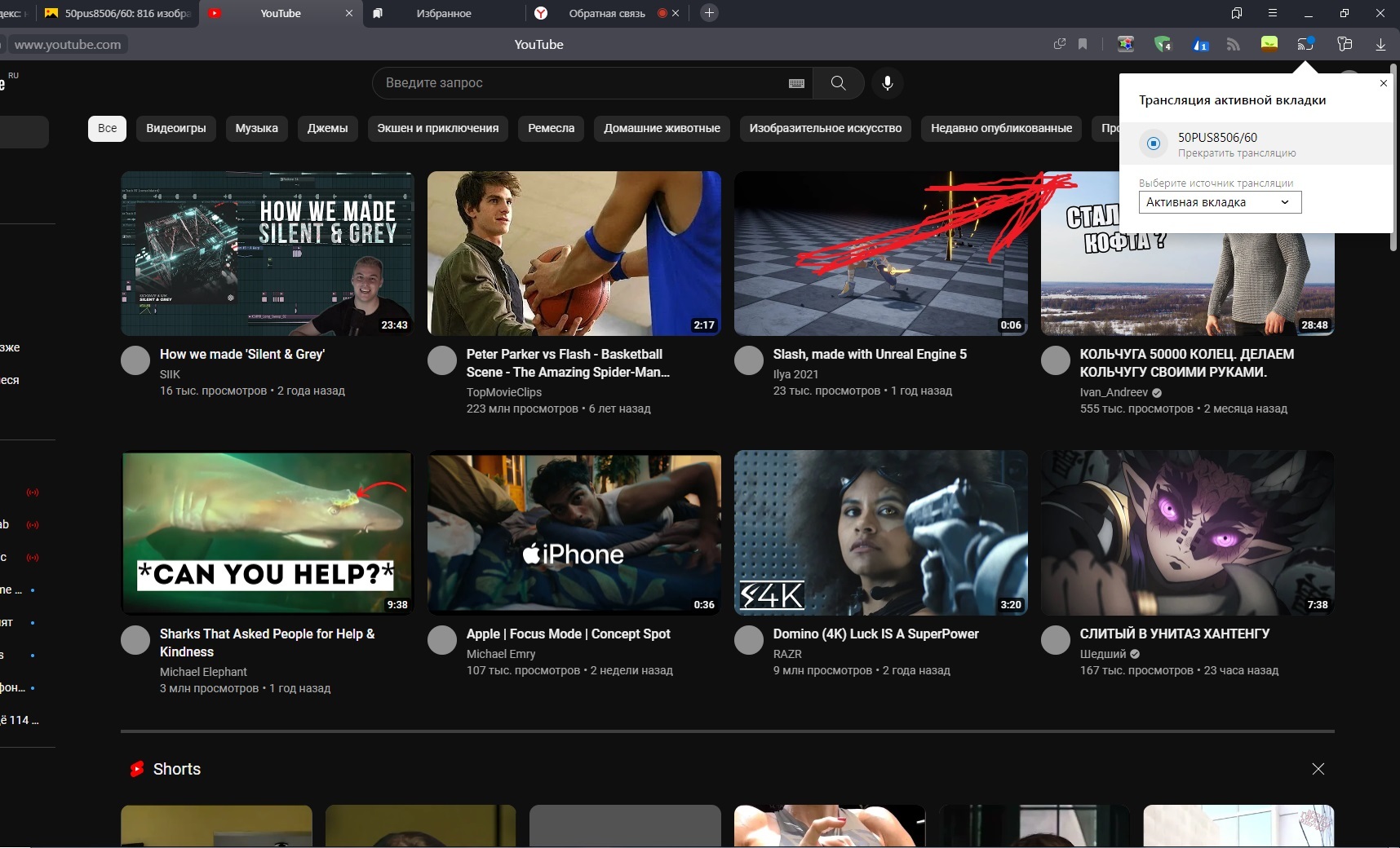Click the Michael Elephant channel avatar
Image resolution: width=1400 pixels, height=848 pixels.
point(135,640)
